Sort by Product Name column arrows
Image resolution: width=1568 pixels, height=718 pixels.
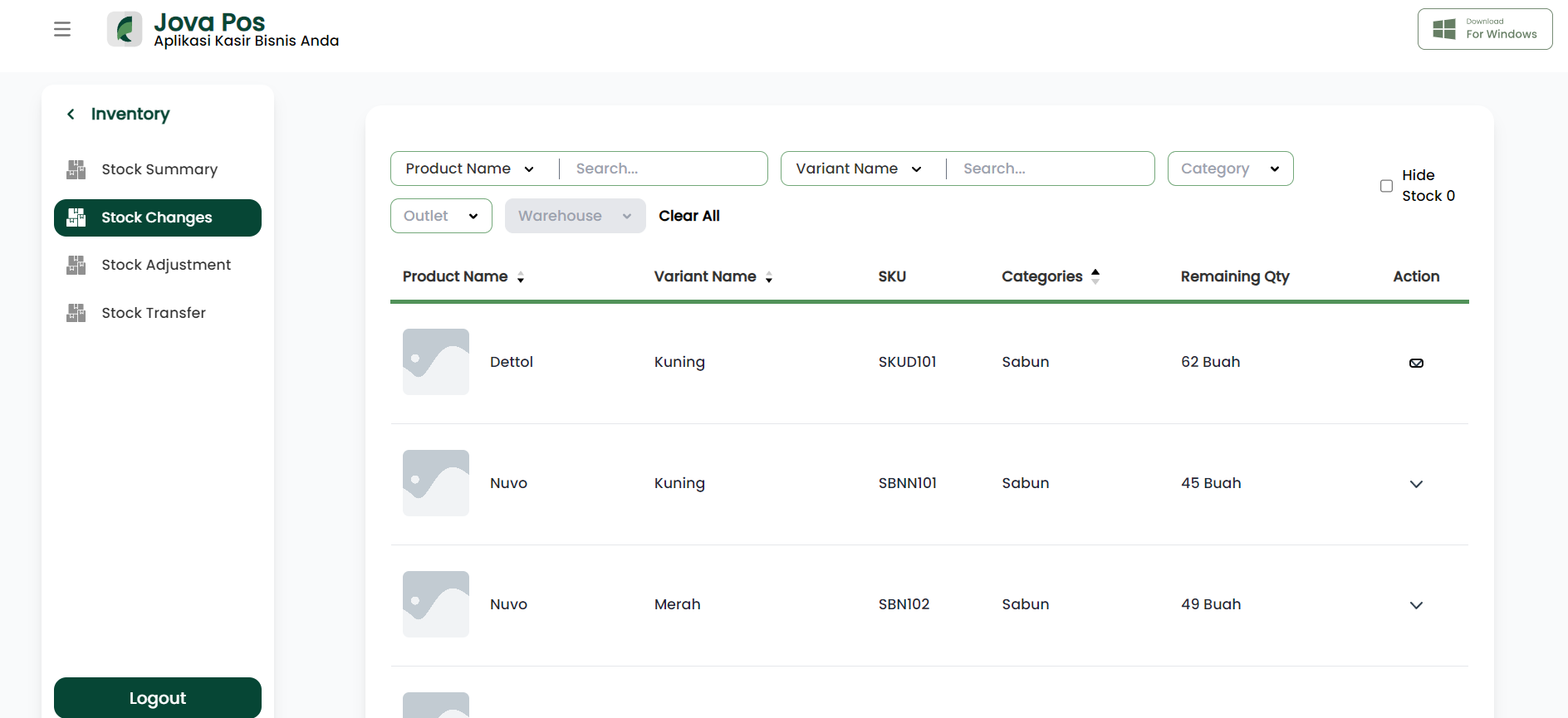tap(521, 277)
